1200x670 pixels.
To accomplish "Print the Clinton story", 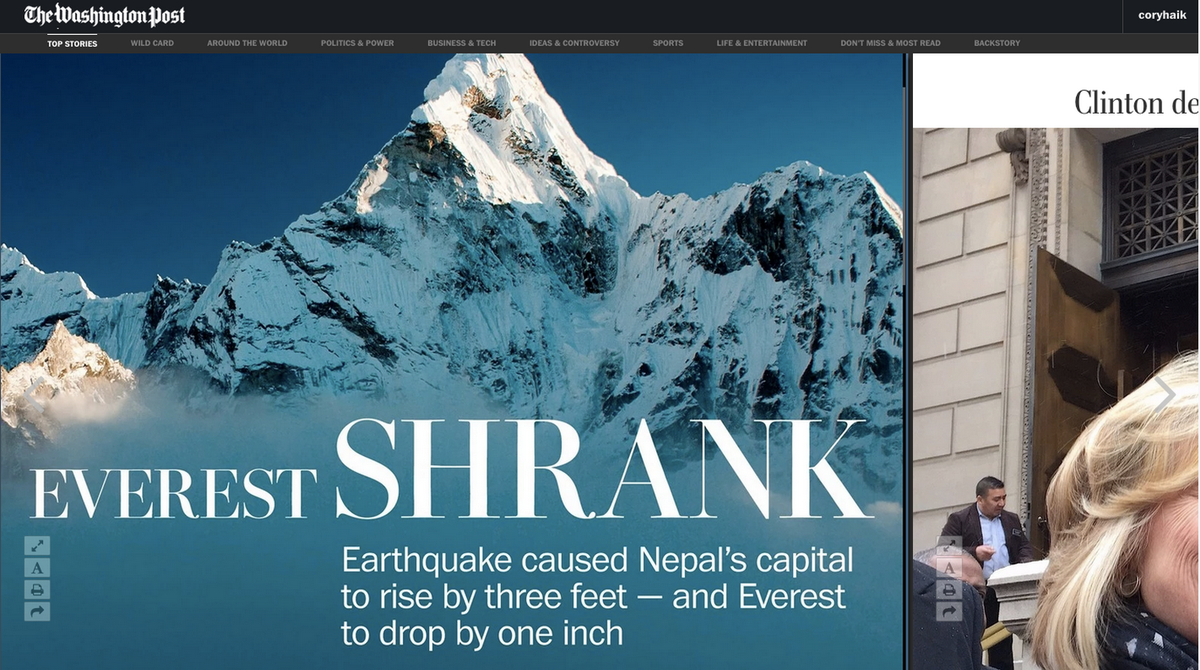I will [949, 590].
